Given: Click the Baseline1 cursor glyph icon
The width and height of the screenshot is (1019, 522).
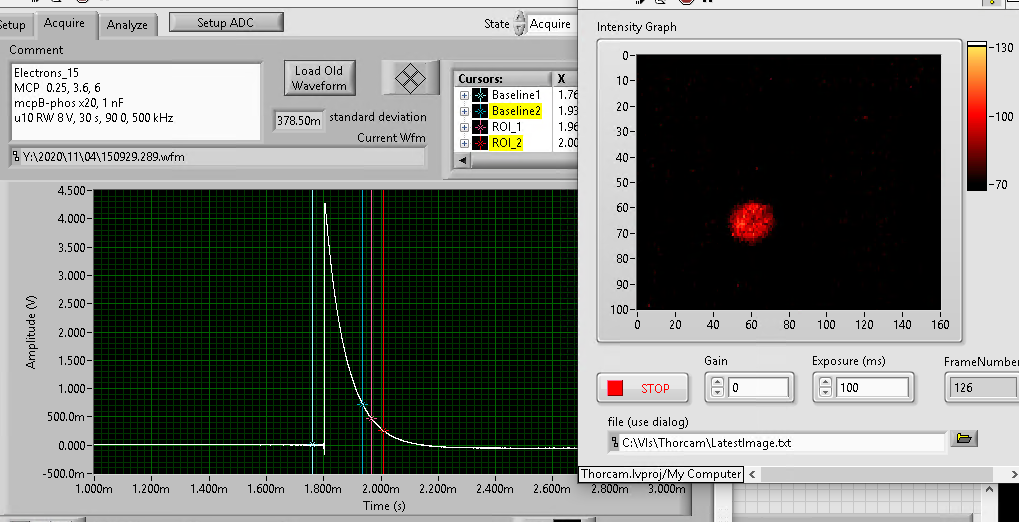Looking at the screenshot, I should (480, 95).
